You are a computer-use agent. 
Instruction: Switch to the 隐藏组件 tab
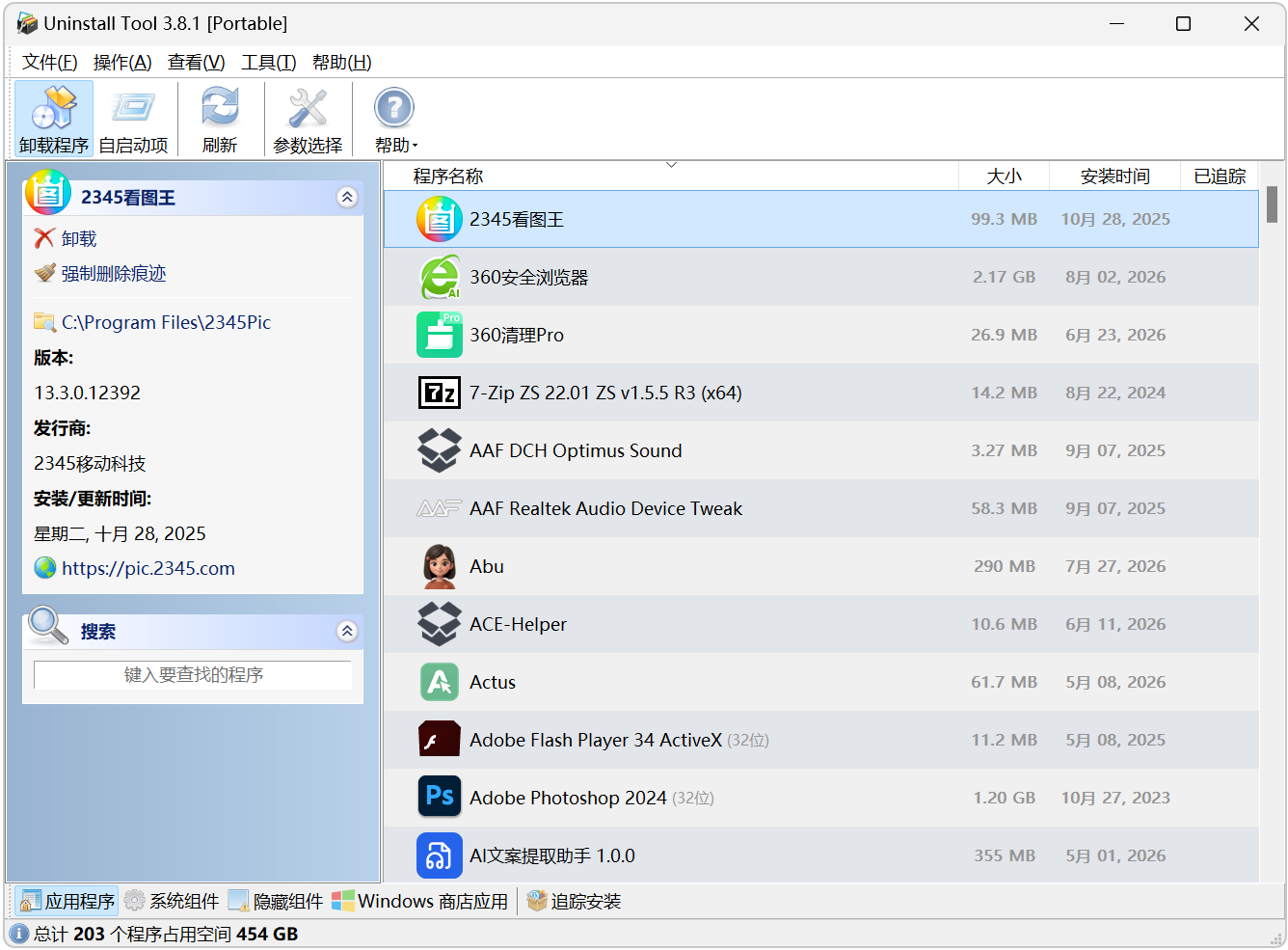click(276, 901)
